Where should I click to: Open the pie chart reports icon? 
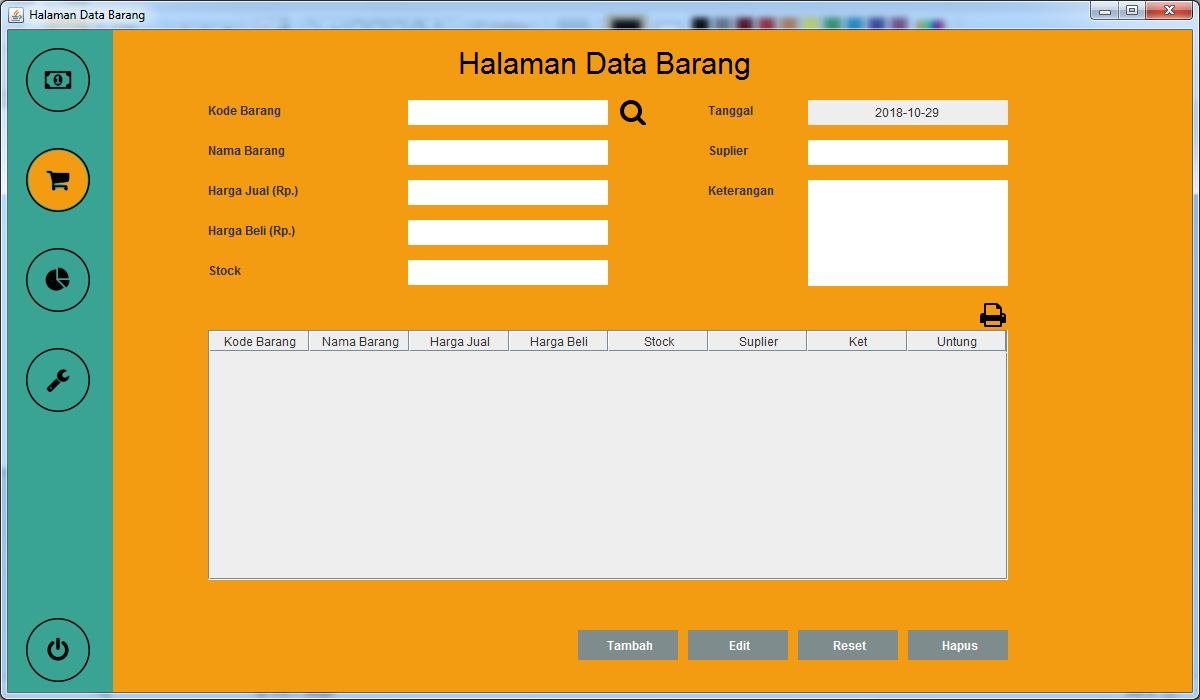57,280
